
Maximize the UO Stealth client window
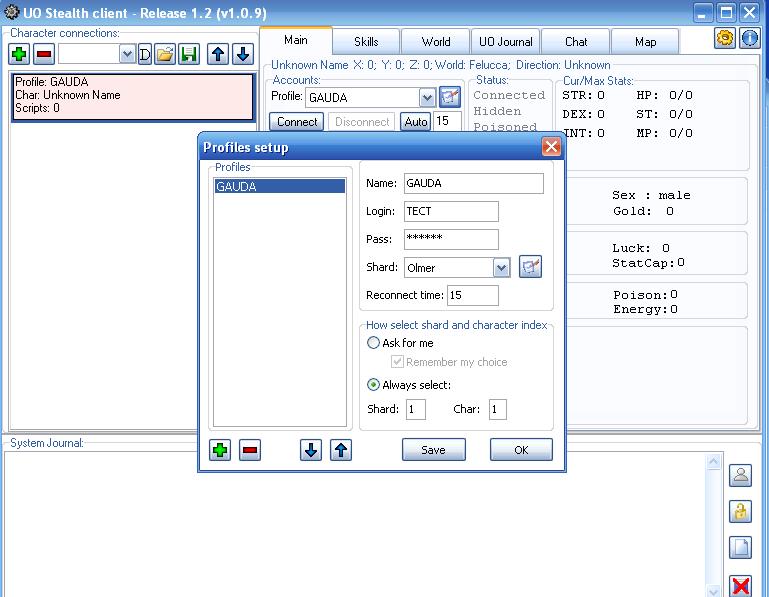[726, 12]
